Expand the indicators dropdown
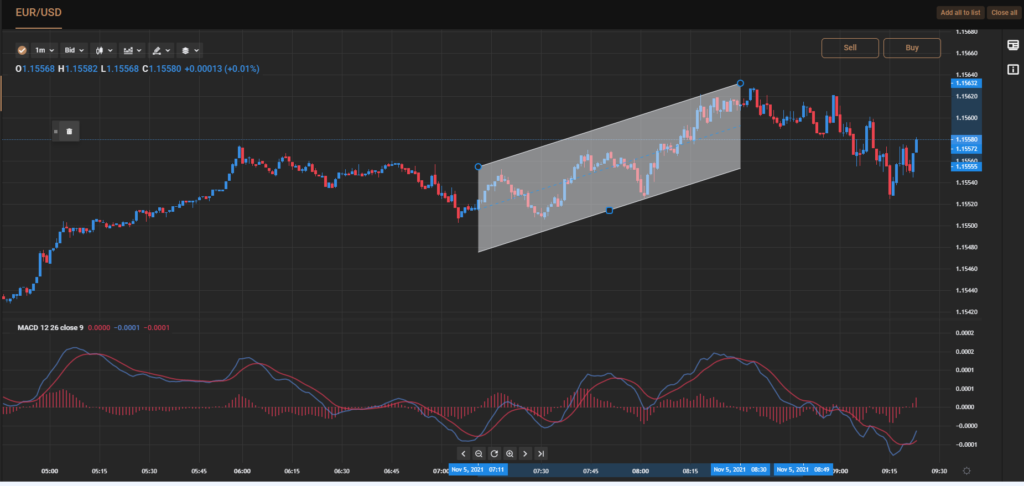 pos(131,49)
